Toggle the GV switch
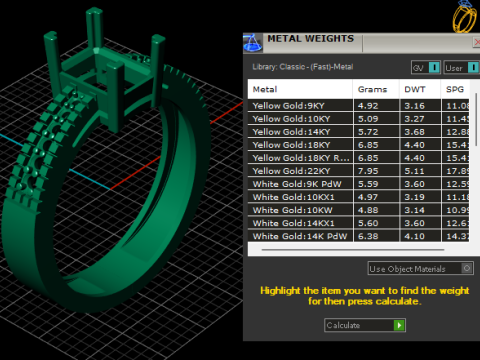The width and height of the screenshot is (480, 360). [426, 68]
